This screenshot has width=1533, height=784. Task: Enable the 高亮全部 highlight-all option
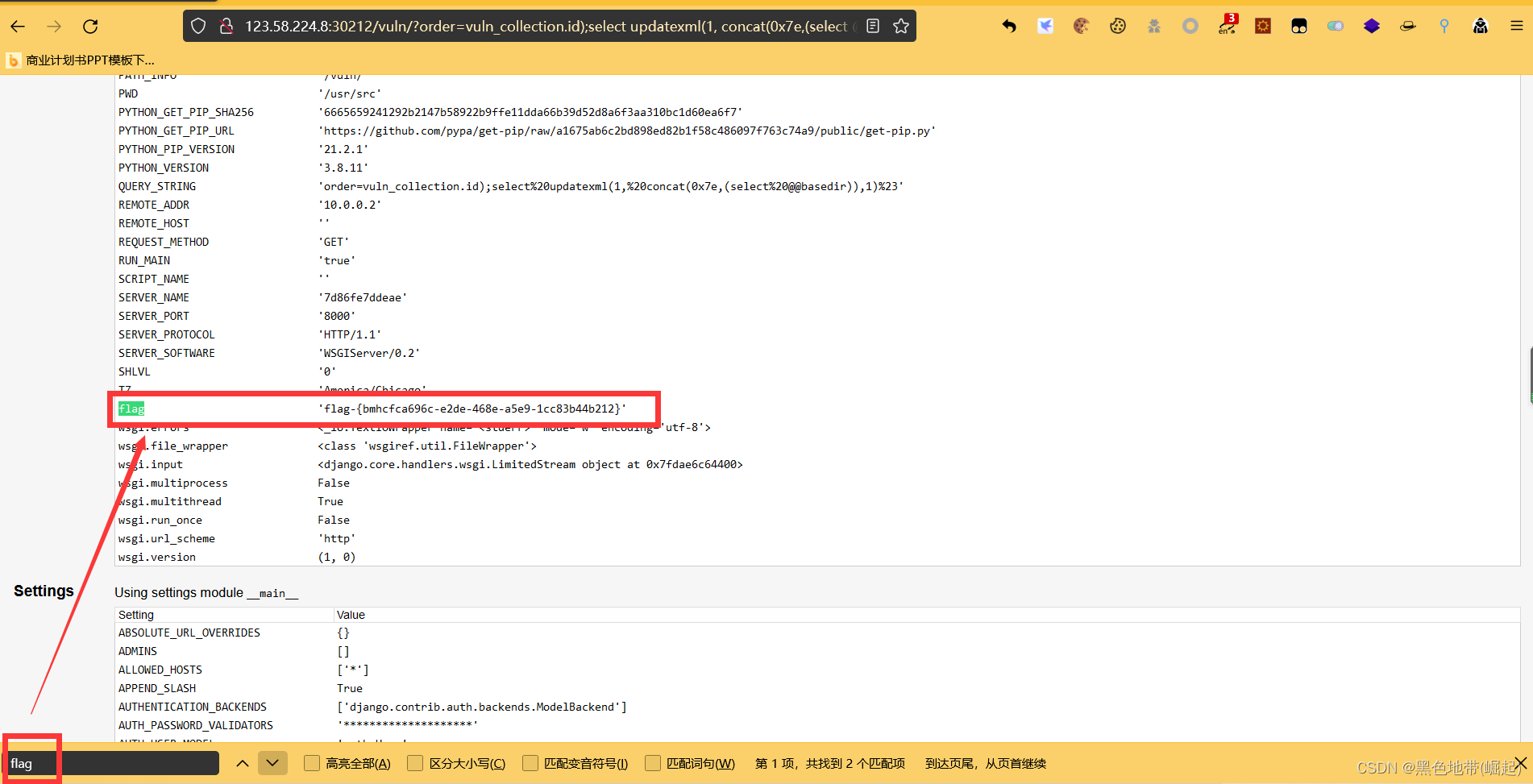[311, 762]
